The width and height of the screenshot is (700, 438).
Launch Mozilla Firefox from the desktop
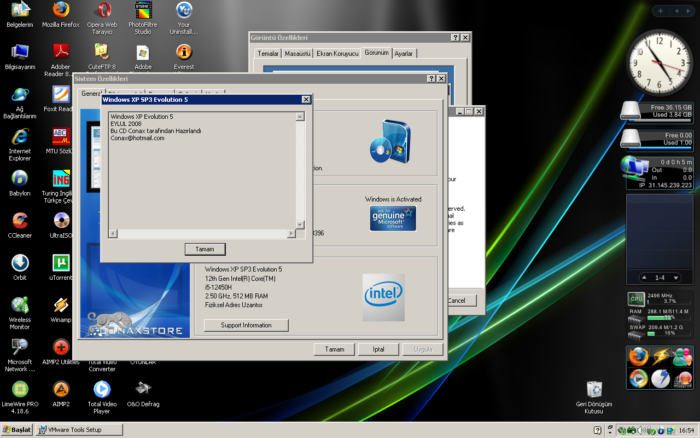pos(61,14)
